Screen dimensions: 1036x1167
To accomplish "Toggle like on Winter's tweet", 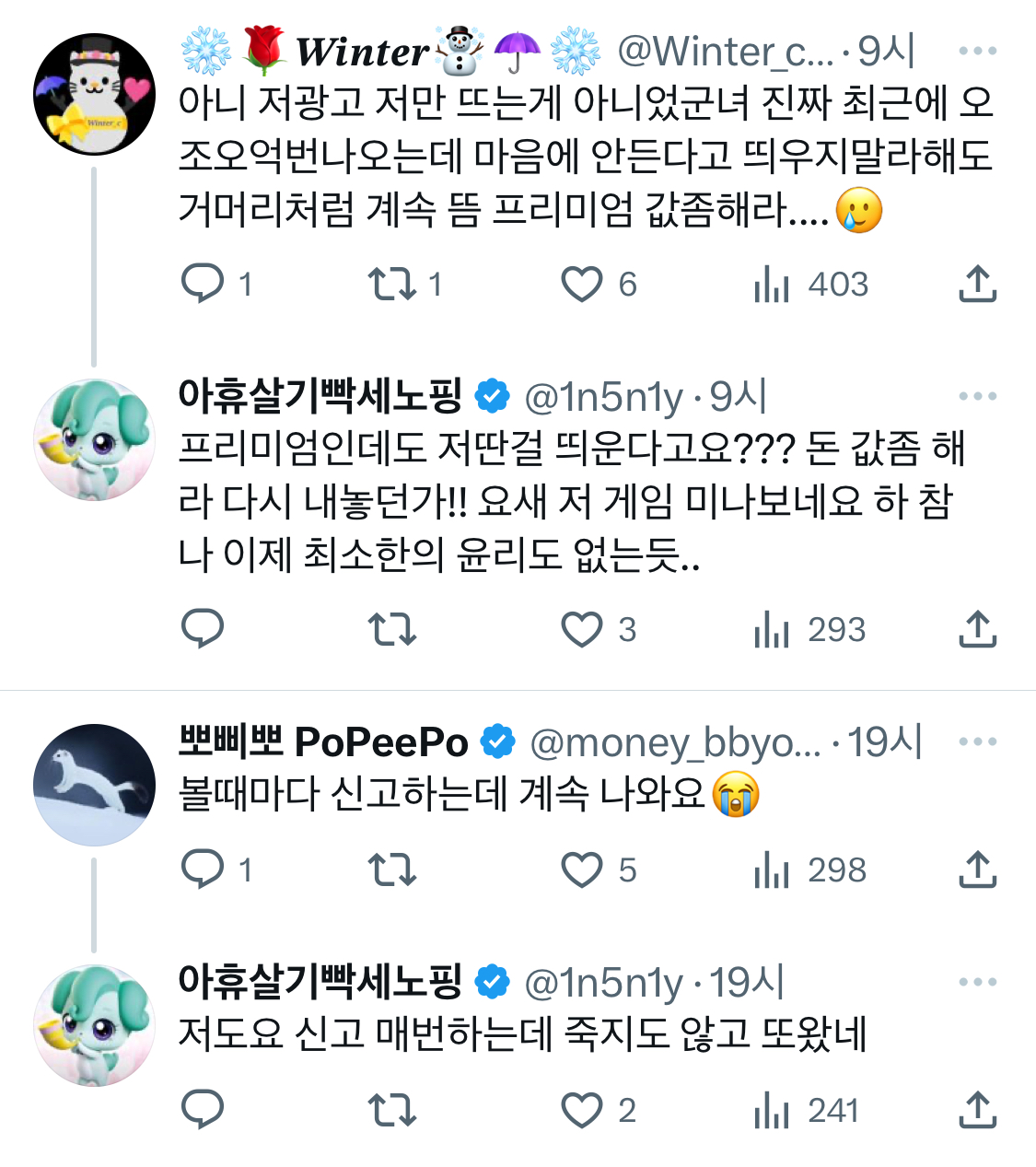I will tap(583, 285).
